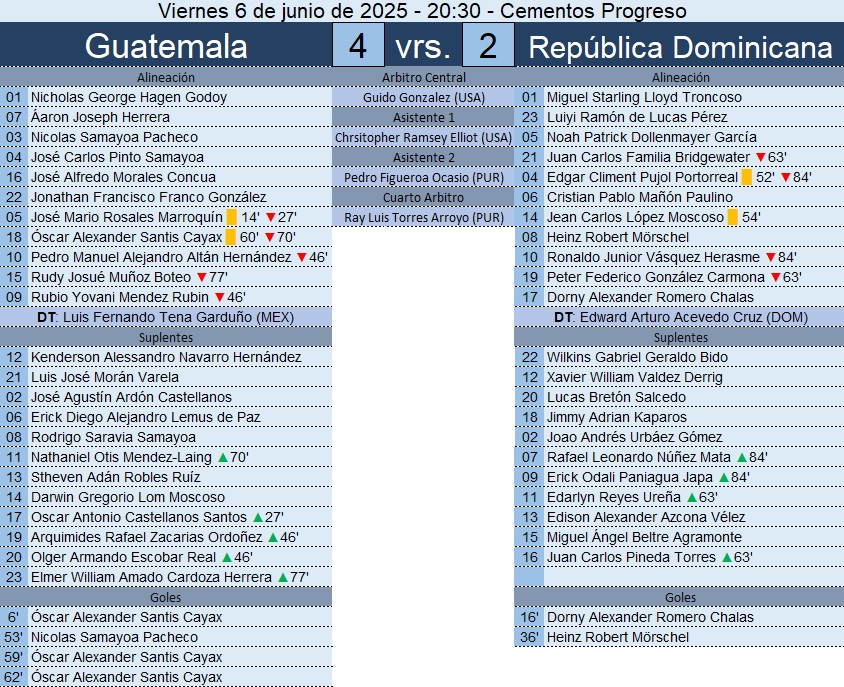Click the red arrow next to Ronaldo Junior Vásquez Herasme
844x687 pixels.
point(770,257)
